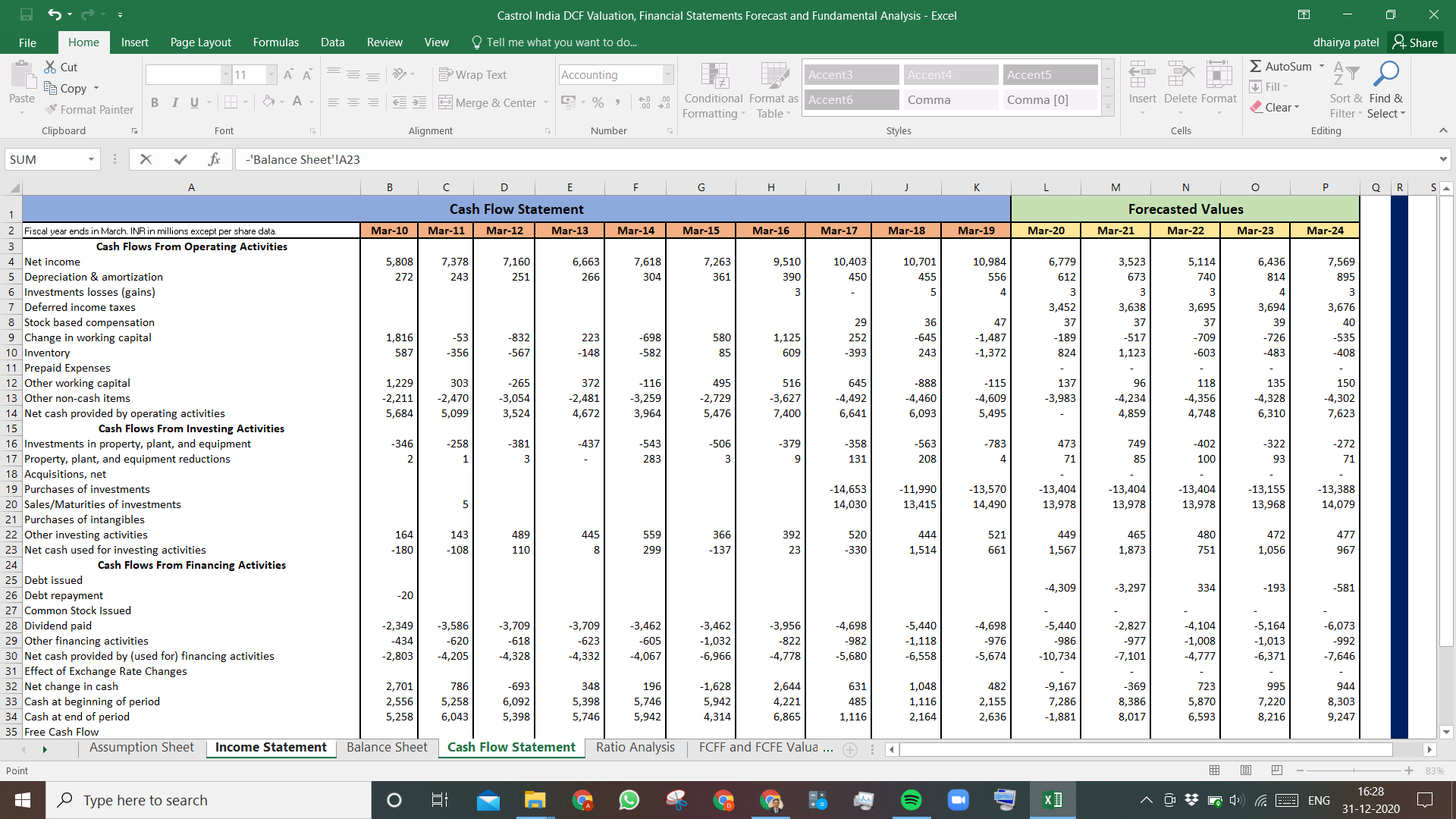The height and width of the screenshot is (819, 1456).
Task: Increase font size with larger A icon
Action: (288, 74)
